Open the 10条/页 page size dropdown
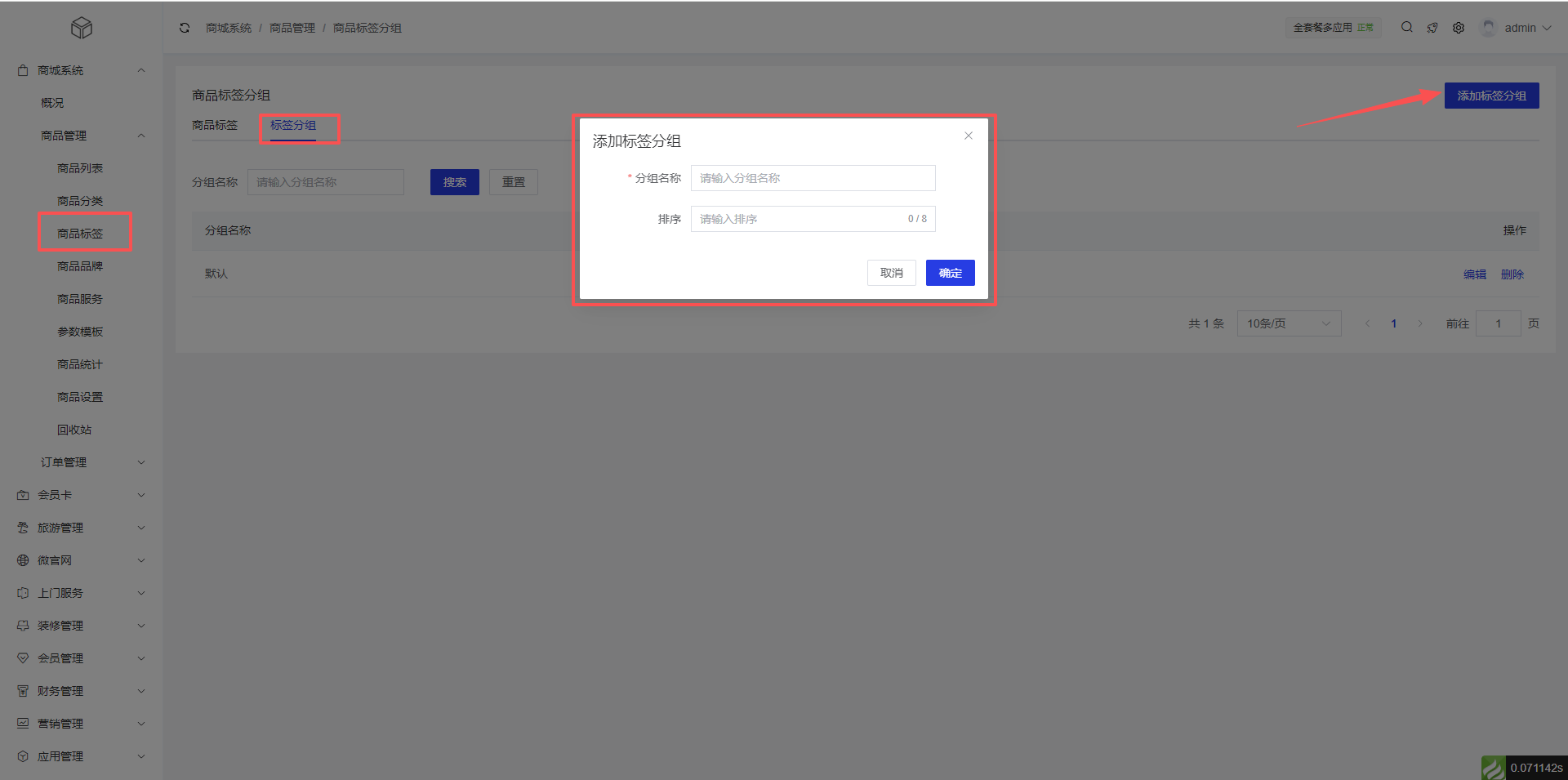1568x780 pixels. (1289, 323)
